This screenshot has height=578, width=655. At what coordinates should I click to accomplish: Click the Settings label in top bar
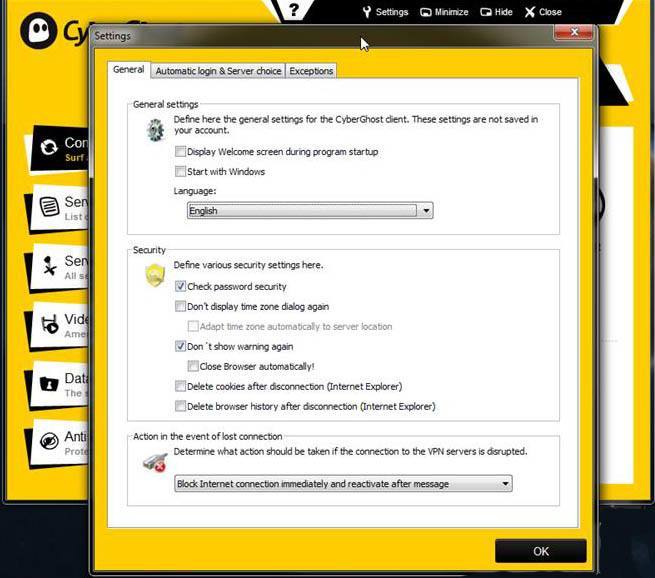pyautogui.click(x=392, y=12)
